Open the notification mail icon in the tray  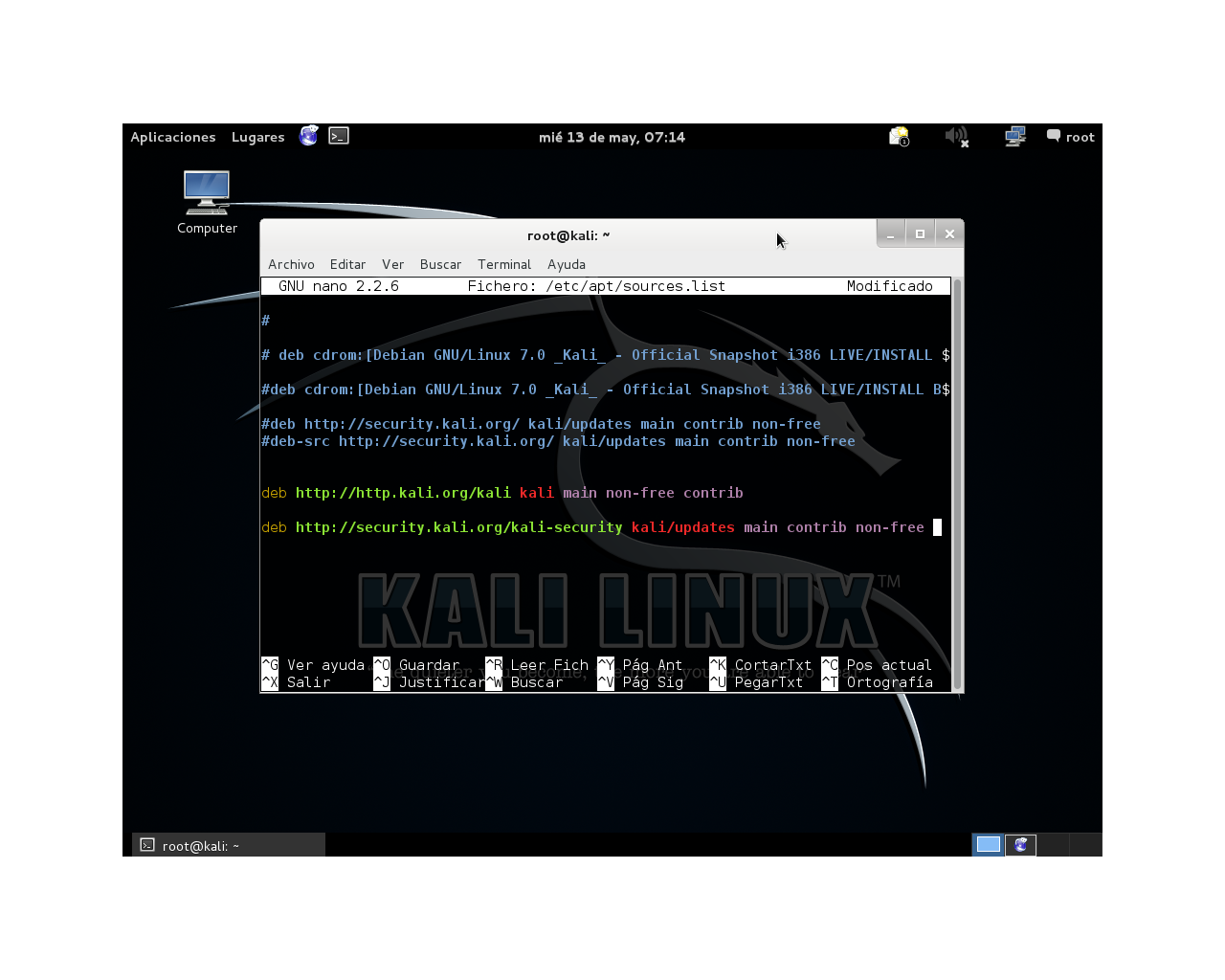point(898,136)
